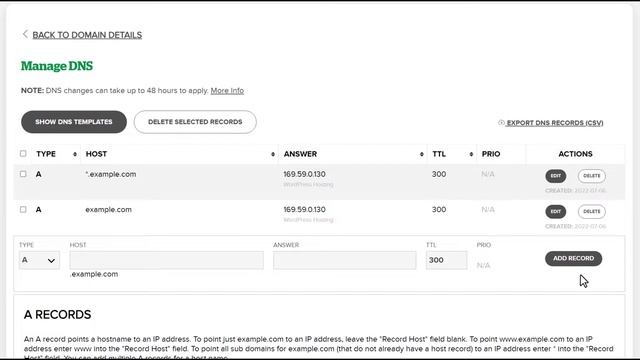Image resolution: width=640 pixels, height=360 pixels.
Task: Delete the example.com A record
Action: tap(591, 211)
